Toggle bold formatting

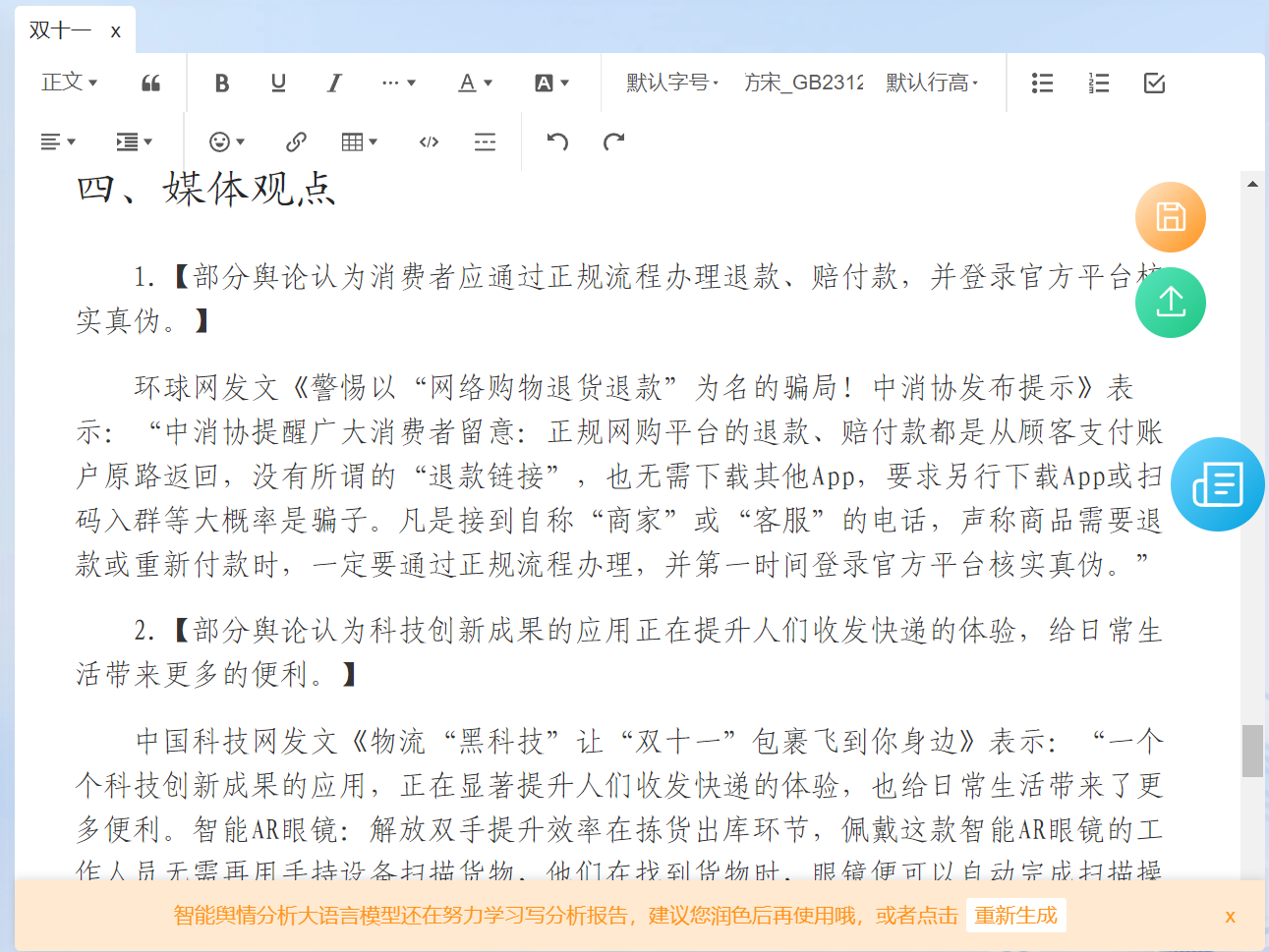pos(221,83)
